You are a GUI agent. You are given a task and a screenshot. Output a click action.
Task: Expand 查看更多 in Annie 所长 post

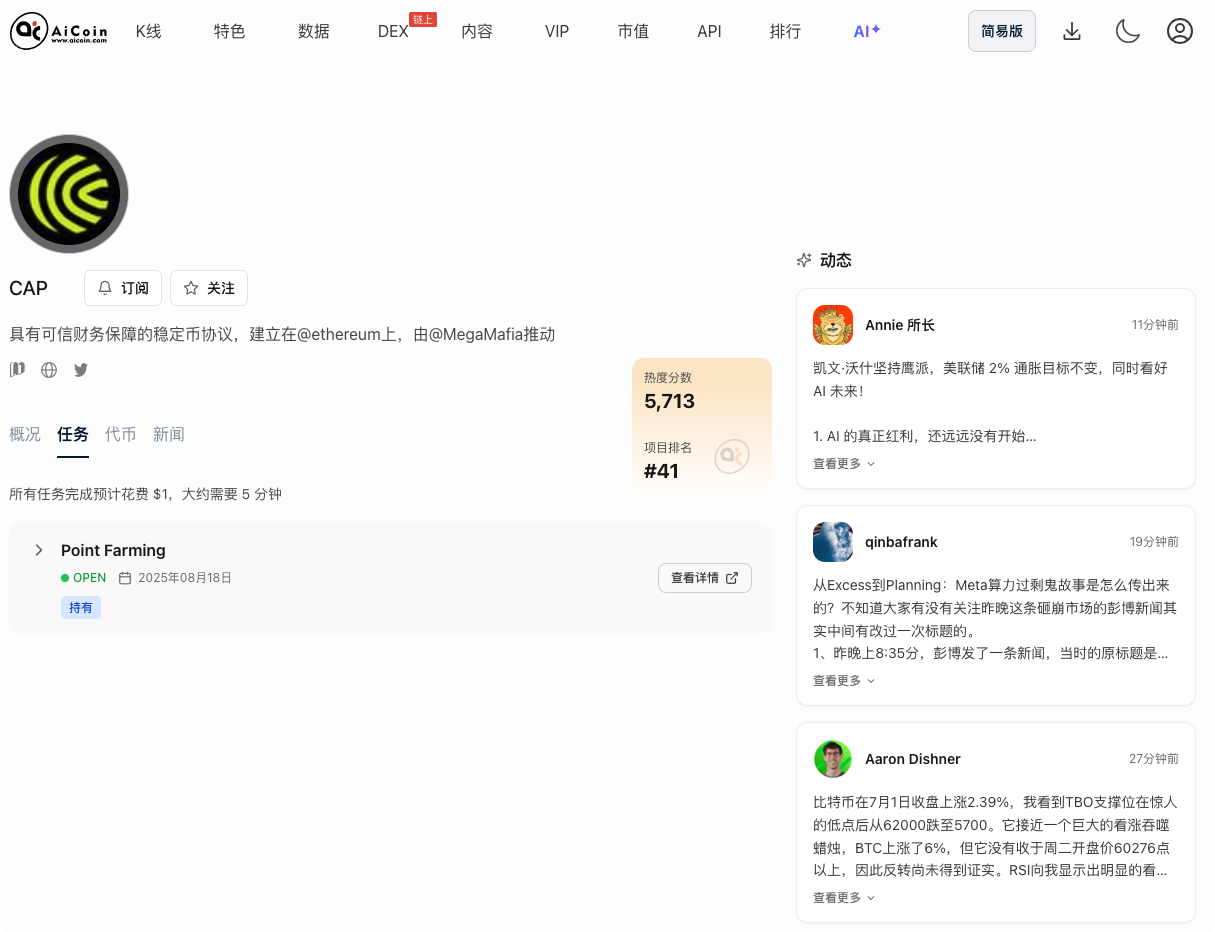[844, 464]
